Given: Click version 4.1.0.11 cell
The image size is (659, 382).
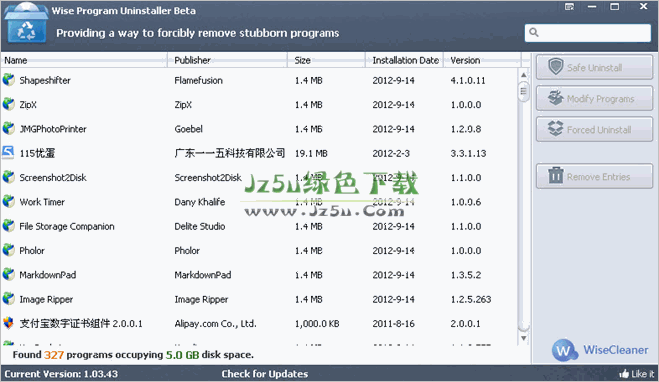Looking at the screenshot, I should pos(468,80).
